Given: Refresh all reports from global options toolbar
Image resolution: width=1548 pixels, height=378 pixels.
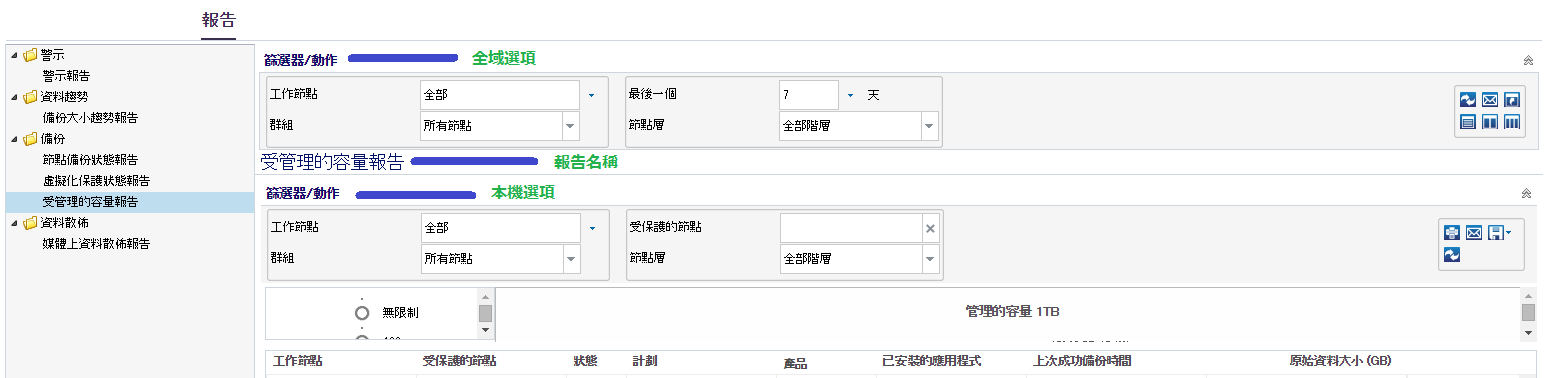Looking at the screenshot, I should pos(1467,100).
